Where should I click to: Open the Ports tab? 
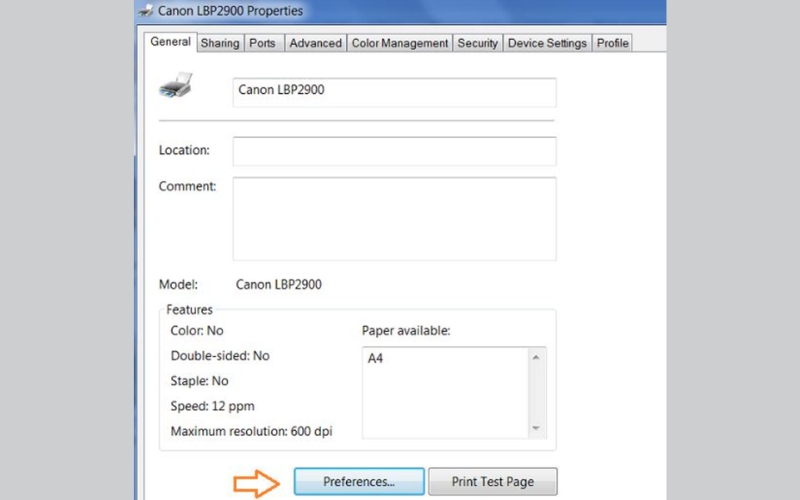pyautogui.click(x=262, y=43)
